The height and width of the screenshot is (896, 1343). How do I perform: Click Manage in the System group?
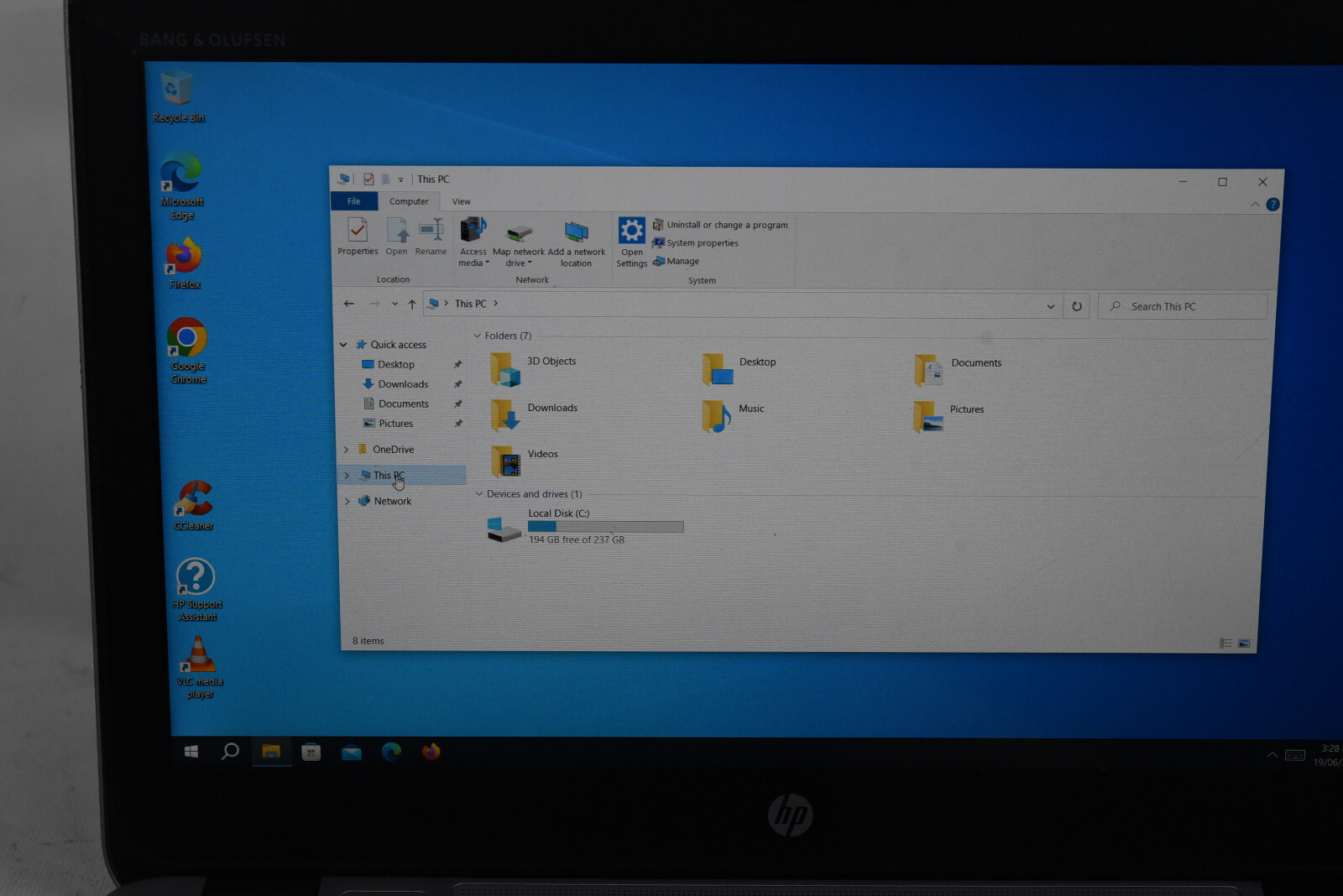677,261
